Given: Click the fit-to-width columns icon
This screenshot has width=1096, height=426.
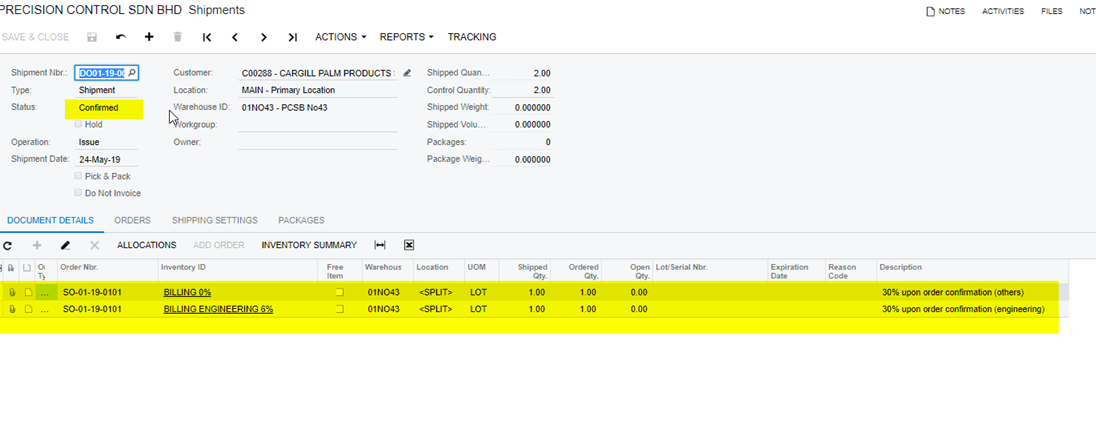Looking at the screenshot, I should point(380,245).
